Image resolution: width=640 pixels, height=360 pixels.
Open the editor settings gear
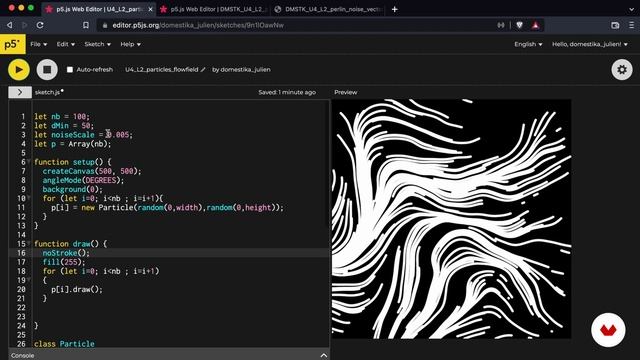(x=622, y=69)
